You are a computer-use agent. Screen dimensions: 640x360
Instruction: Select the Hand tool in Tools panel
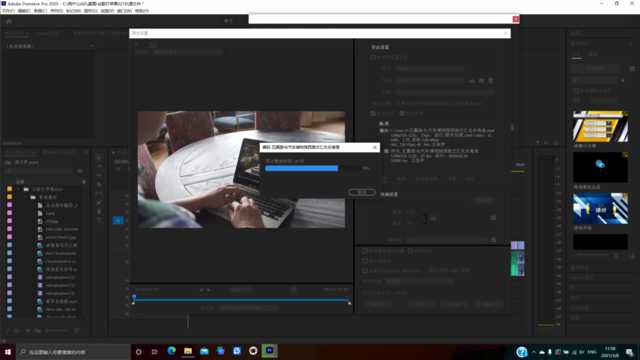tap(99, 211)
